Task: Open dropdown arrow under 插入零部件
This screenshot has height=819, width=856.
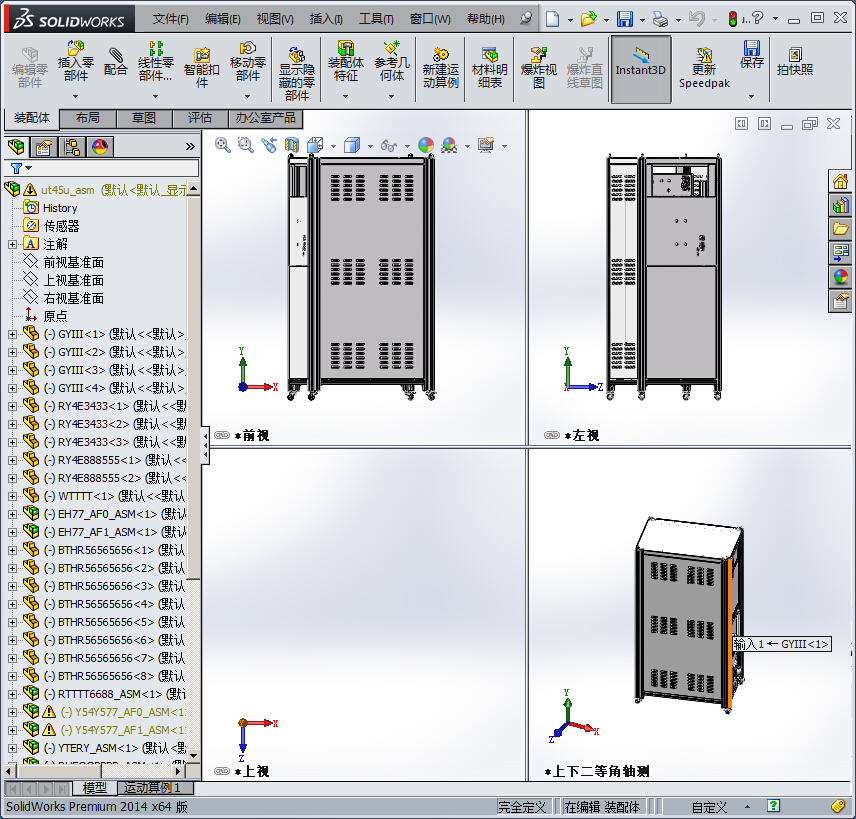Action: coord(75,97)
